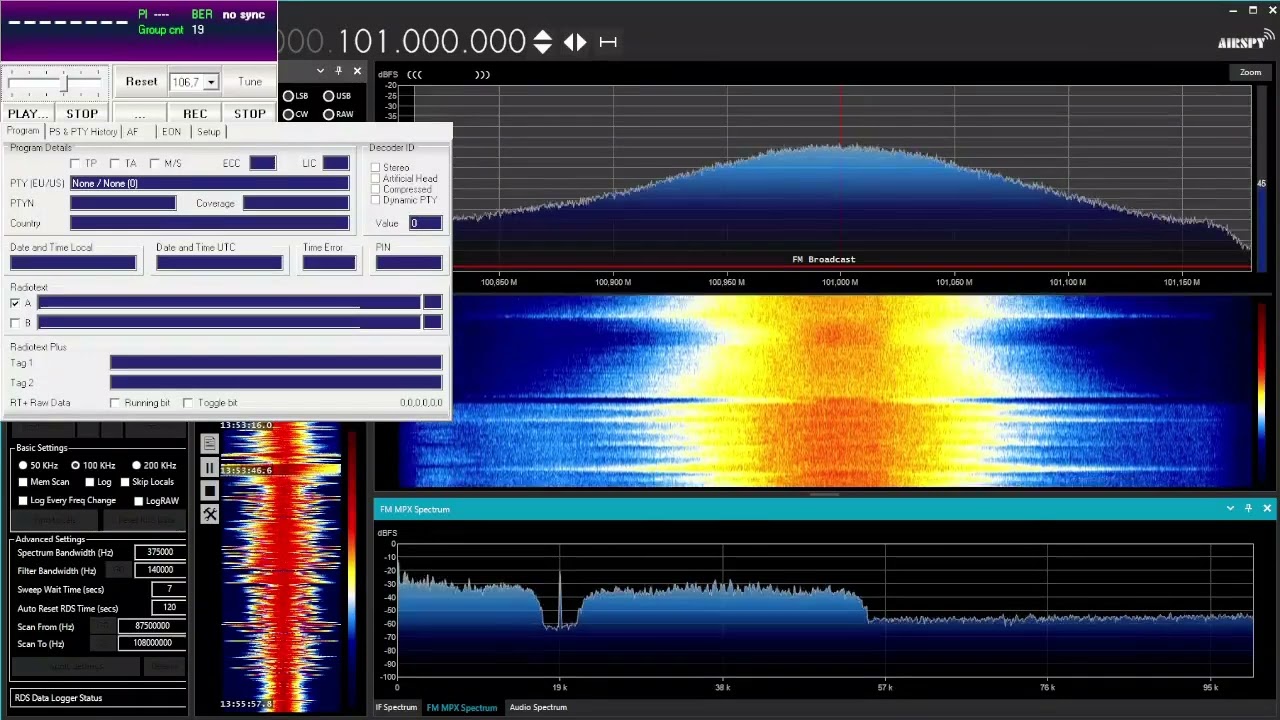Screen dimensions: 1280x720
Task: Close the radio mode panel
Action: click(x=357, y=71)
